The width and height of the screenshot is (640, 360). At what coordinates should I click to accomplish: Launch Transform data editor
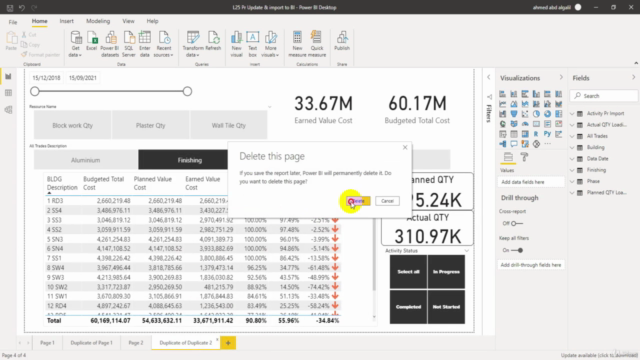pos(193,44)
